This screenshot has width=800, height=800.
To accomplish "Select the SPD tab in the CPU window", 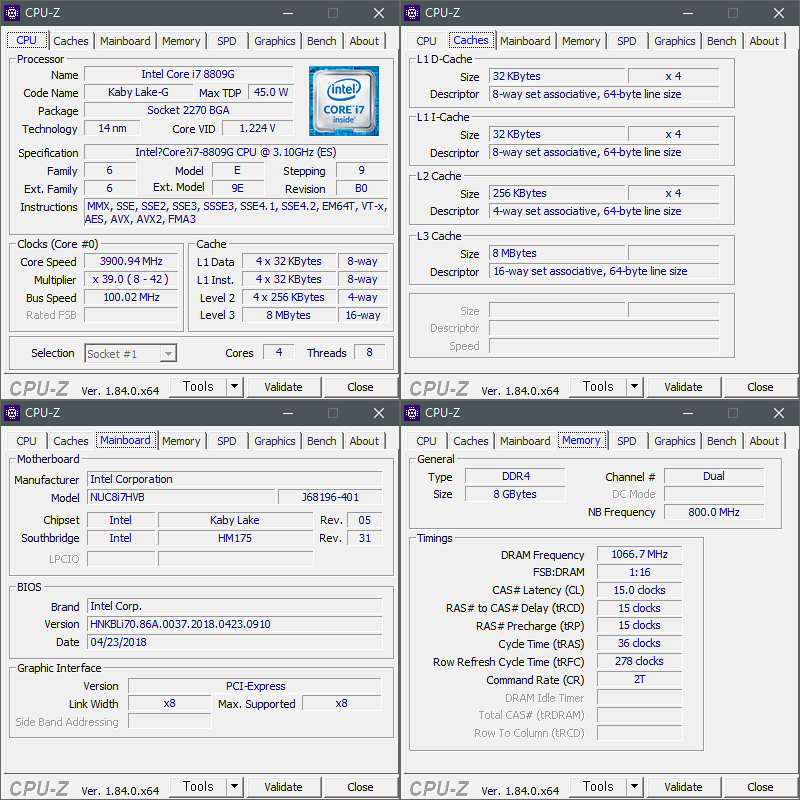I will [x=227, y=41].
